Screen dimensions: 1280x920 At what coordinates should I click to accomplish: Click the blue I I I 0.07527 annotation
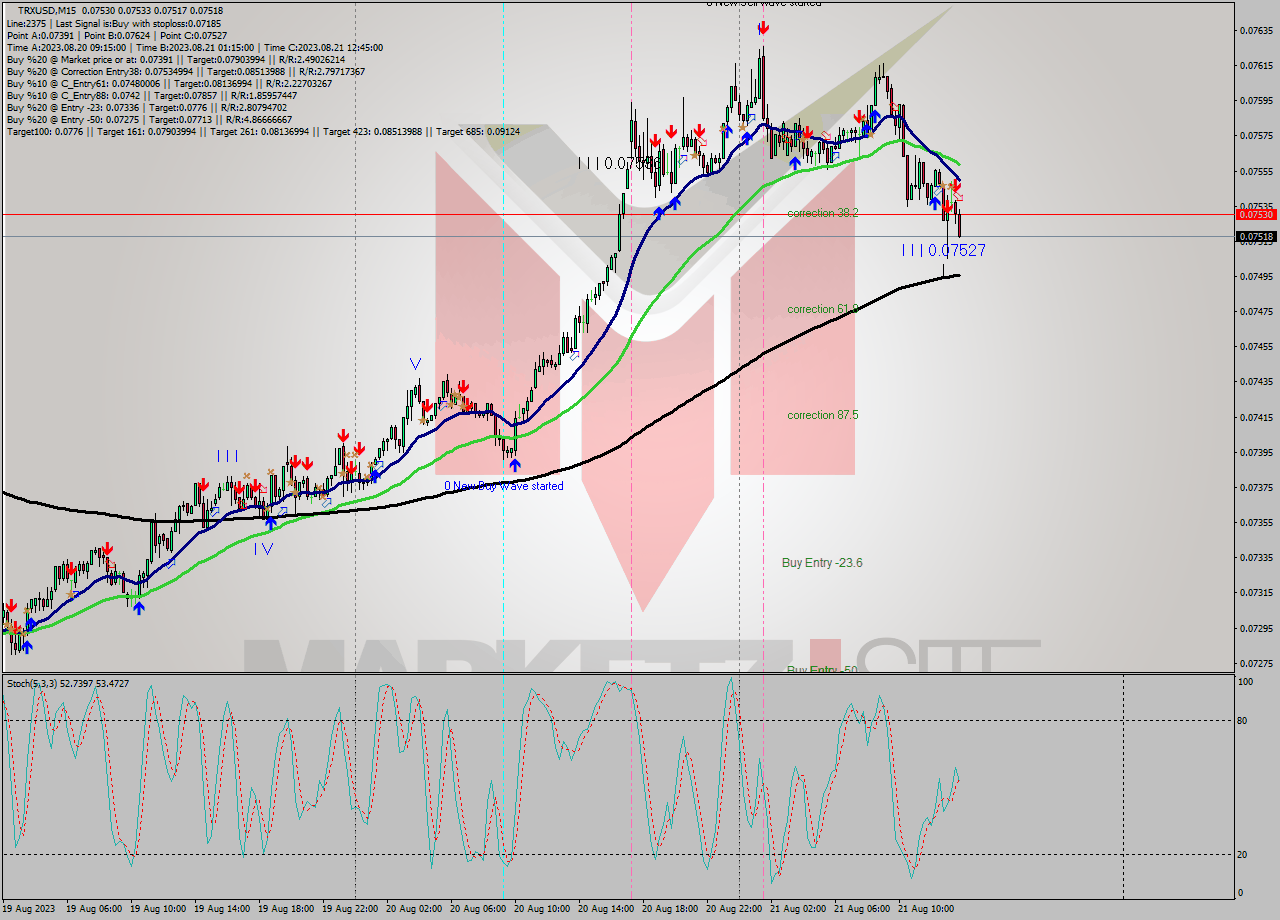coord(945,251)
